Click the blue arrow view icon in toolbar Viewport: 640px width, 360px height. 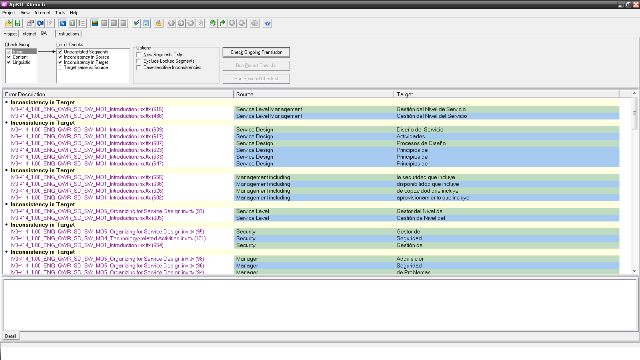[63, 23]
